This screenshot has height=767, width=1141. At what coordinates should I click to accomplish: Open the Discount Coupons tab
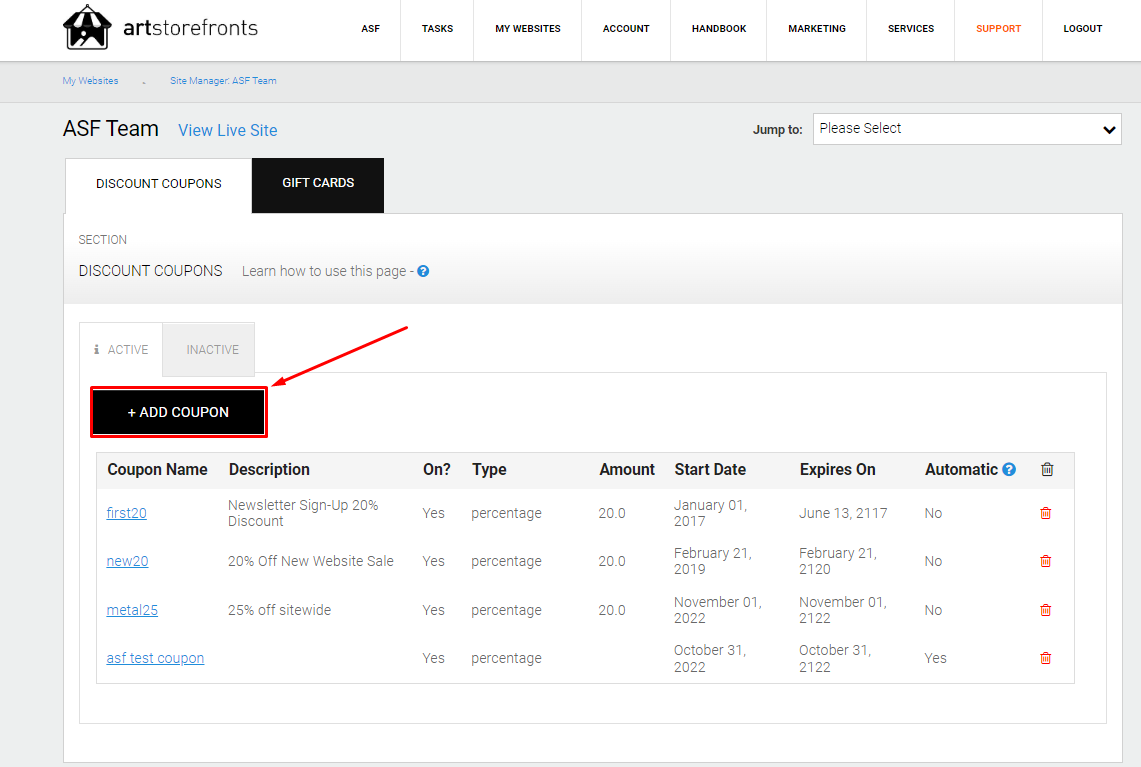(159, 185)
